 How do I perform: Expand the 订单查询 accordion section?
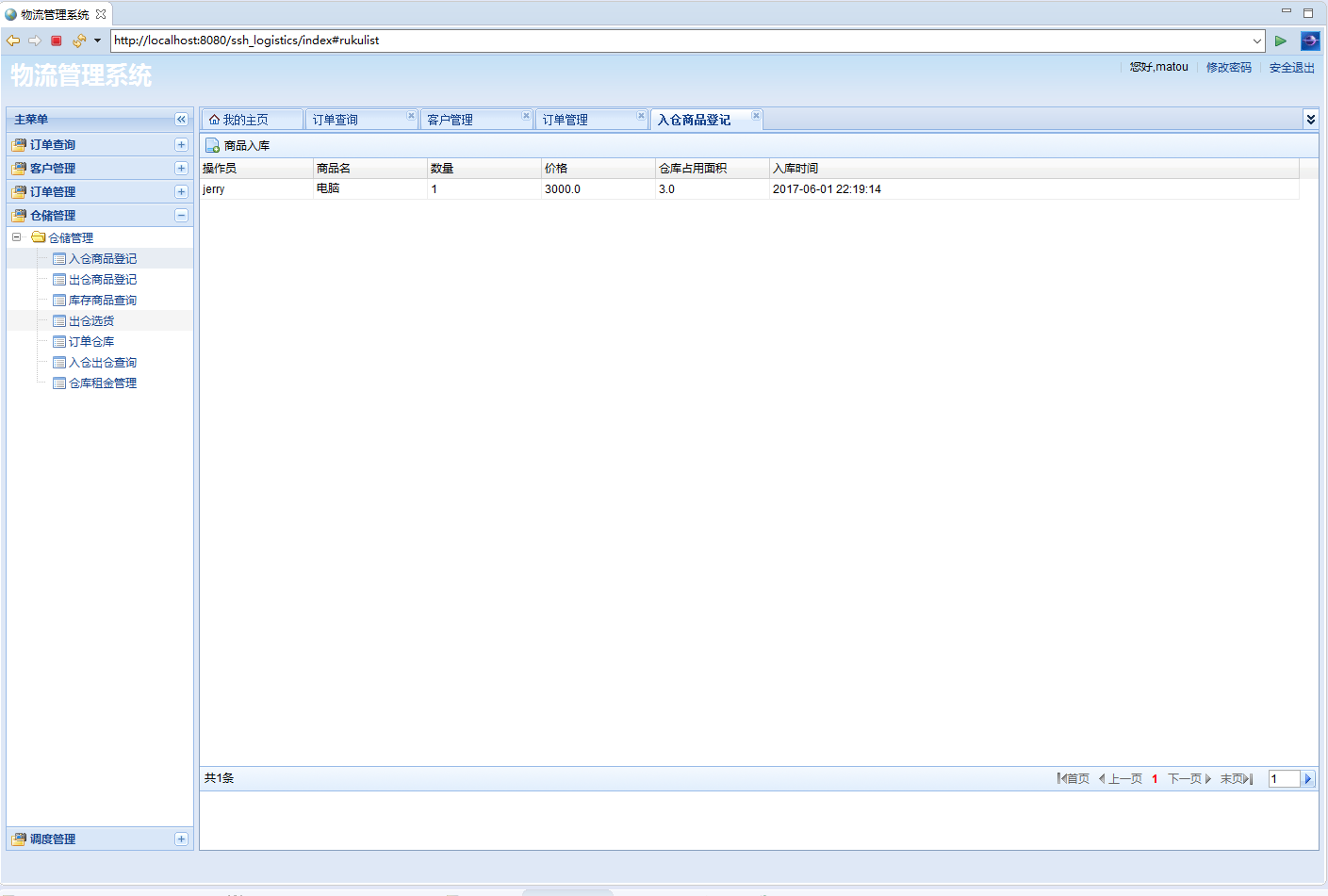click(181, 145)
